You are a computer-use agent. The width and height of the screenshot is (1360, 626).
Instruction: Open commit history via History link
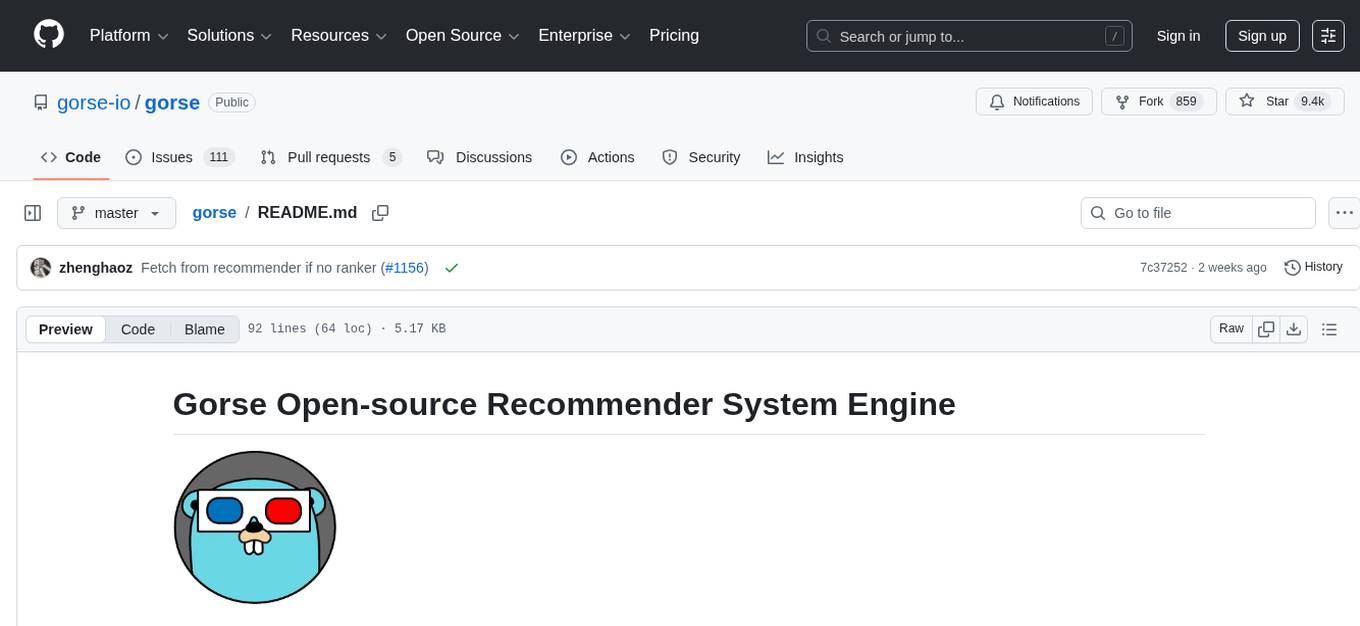point(1313,267)
